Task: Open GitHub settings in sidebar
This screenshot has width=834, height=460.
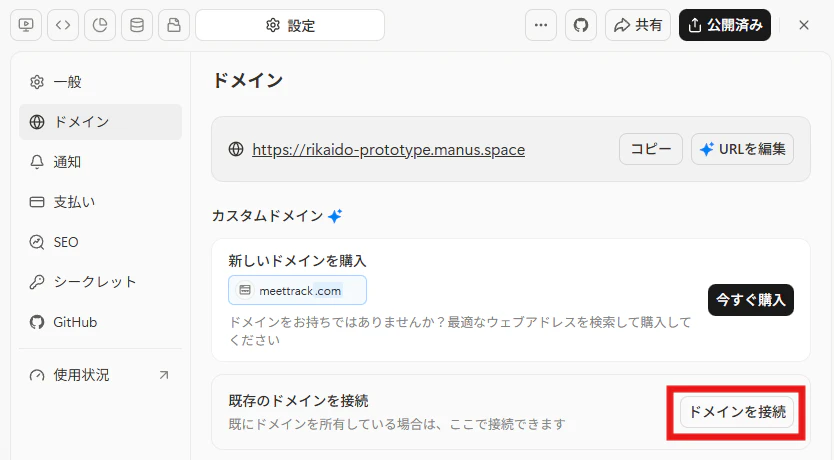Action: pyautogui.click(x=101, y=322)
